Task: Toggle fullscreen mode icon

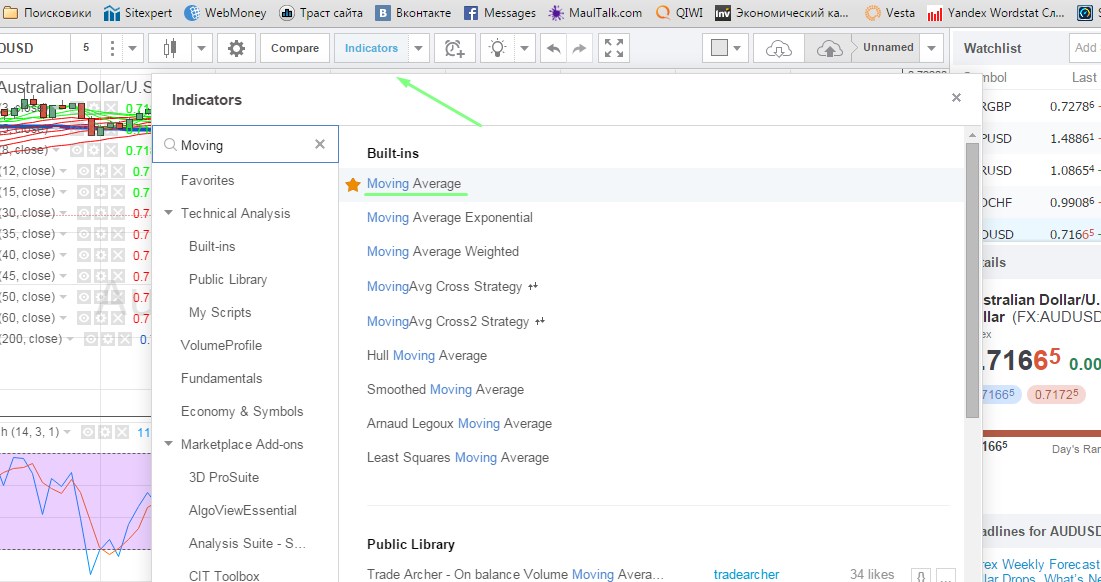Action: click(616, 48)
